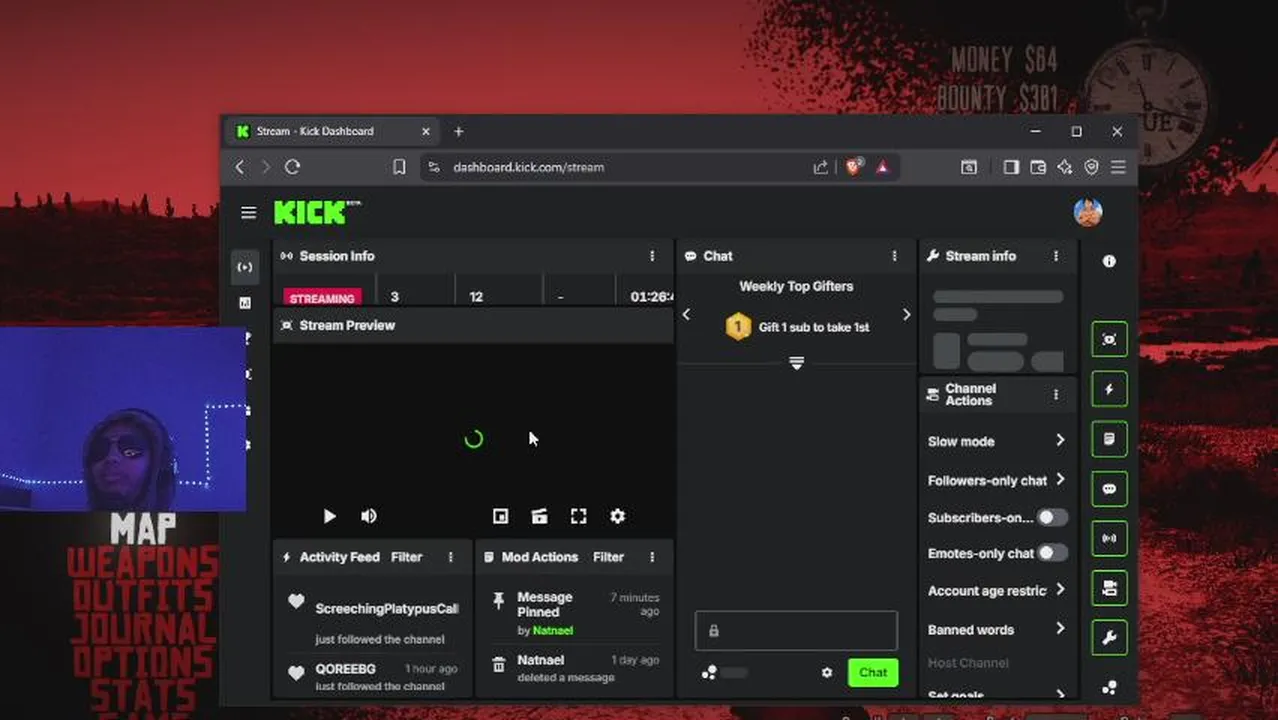The image size is (1278, 720).
Task: Open the Activity Feed Filter
Action: [x=406, y=557]
